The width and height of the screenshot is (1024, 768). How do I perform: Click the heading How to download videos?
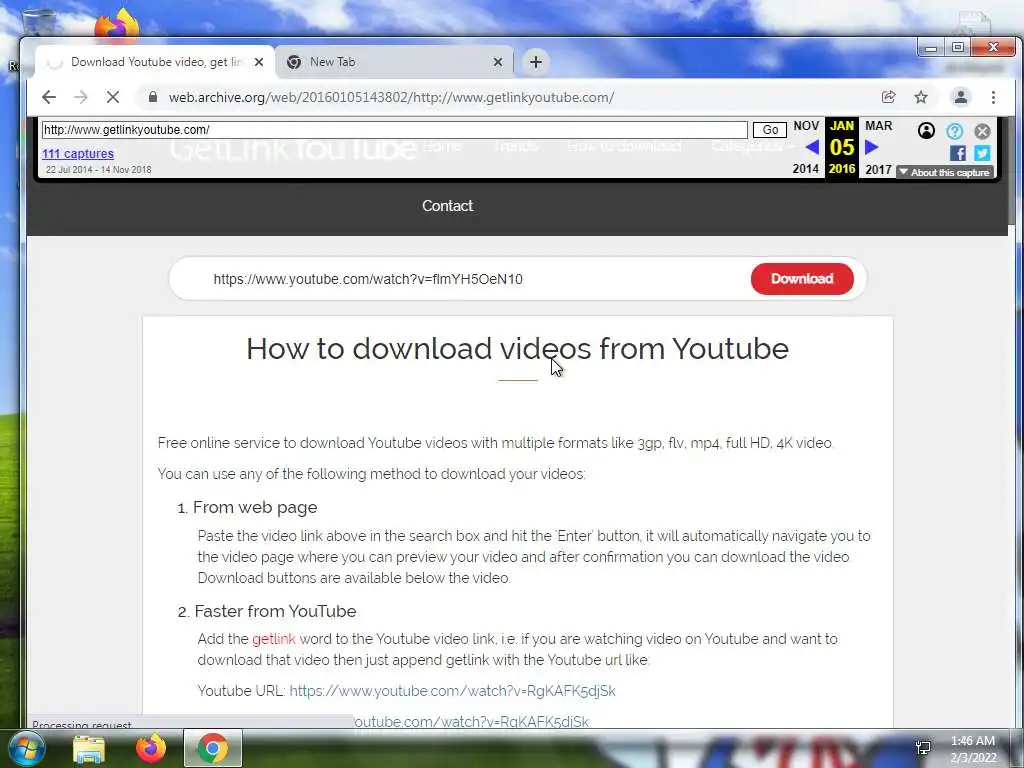[x=517, y=349]
